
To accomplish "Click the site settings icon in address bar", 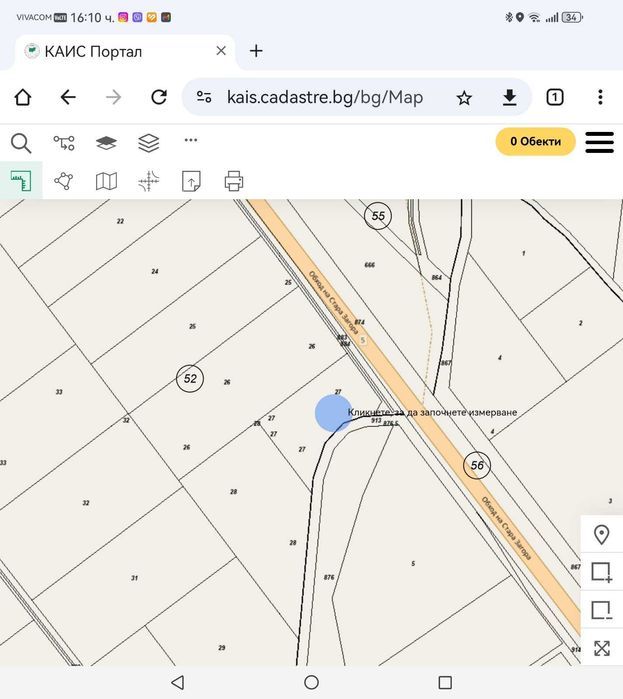I will (x=204, y=97).
